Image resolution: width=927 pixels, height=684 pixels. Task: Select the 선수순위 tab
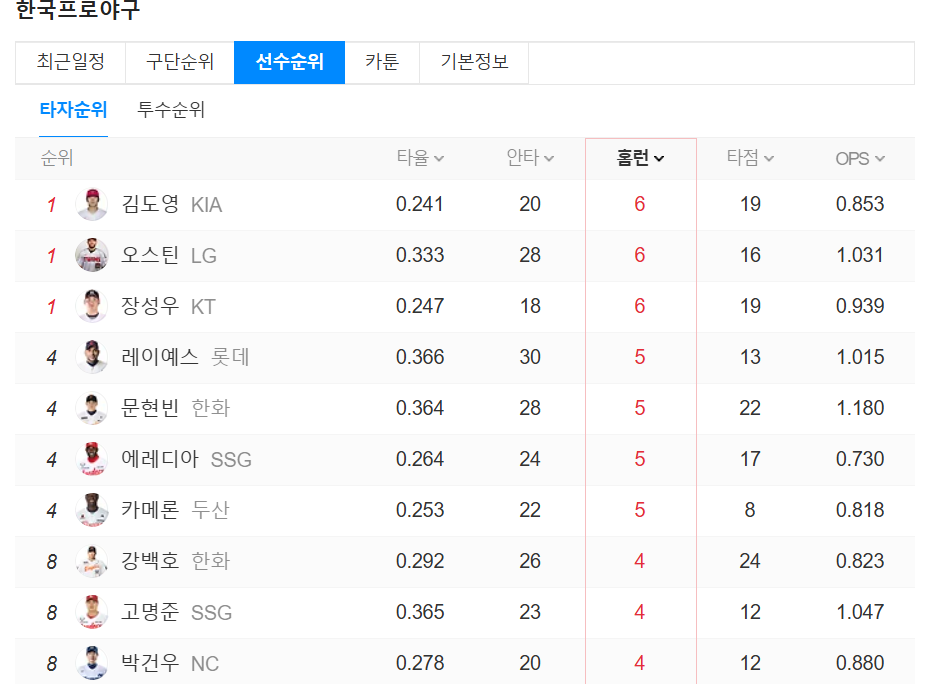coord(290,62)
